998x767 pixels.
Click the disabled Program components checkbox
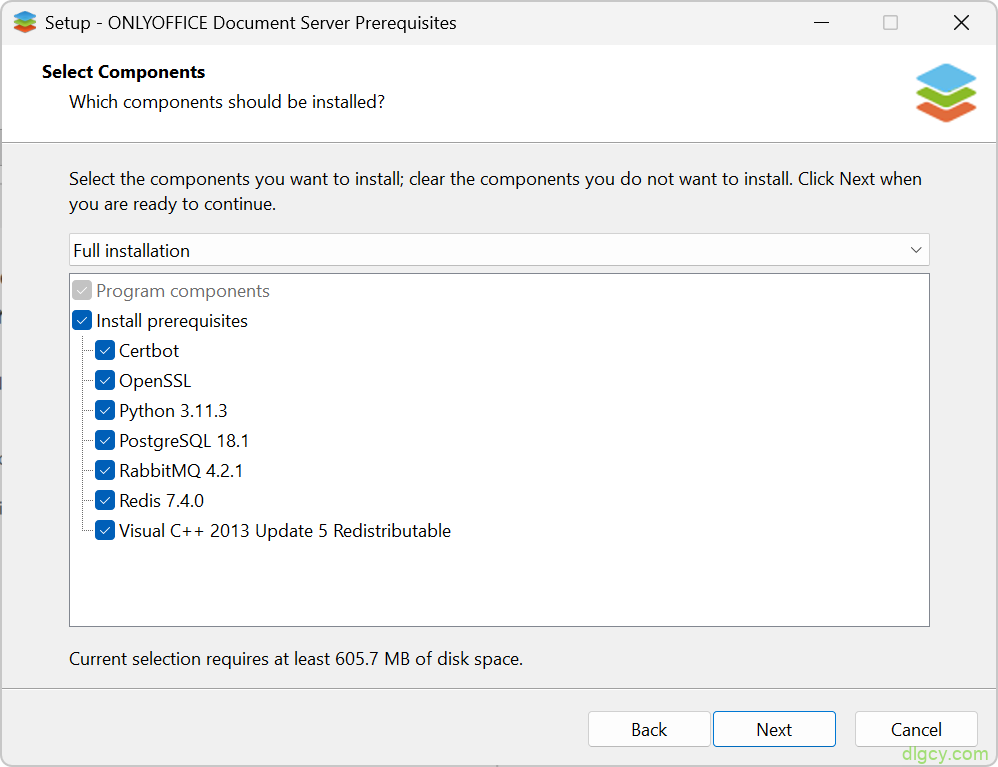click(82, 290)
